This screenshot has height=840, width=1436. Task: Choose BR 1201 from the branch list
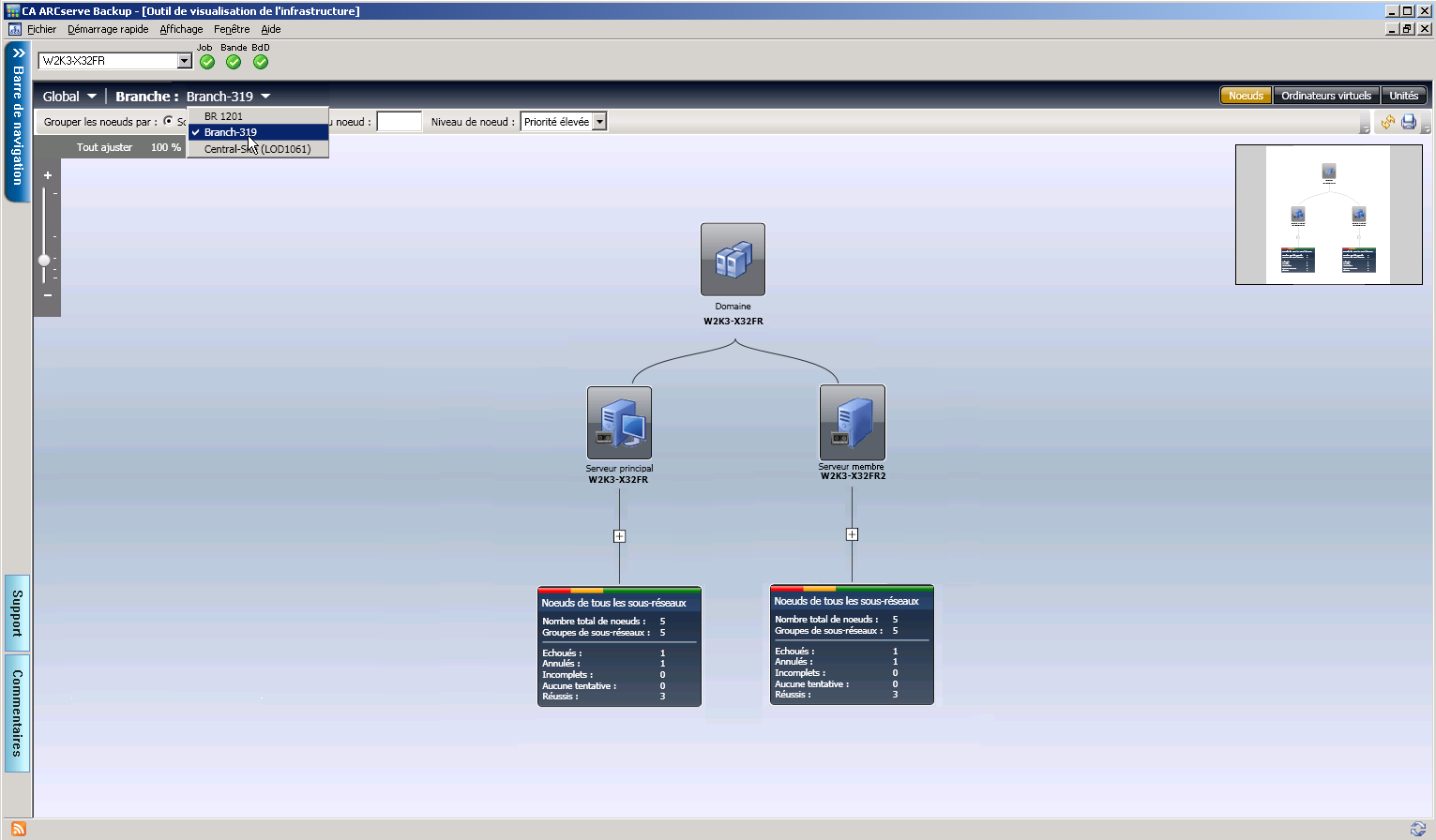pyautogui.click(x=223, y=116)
